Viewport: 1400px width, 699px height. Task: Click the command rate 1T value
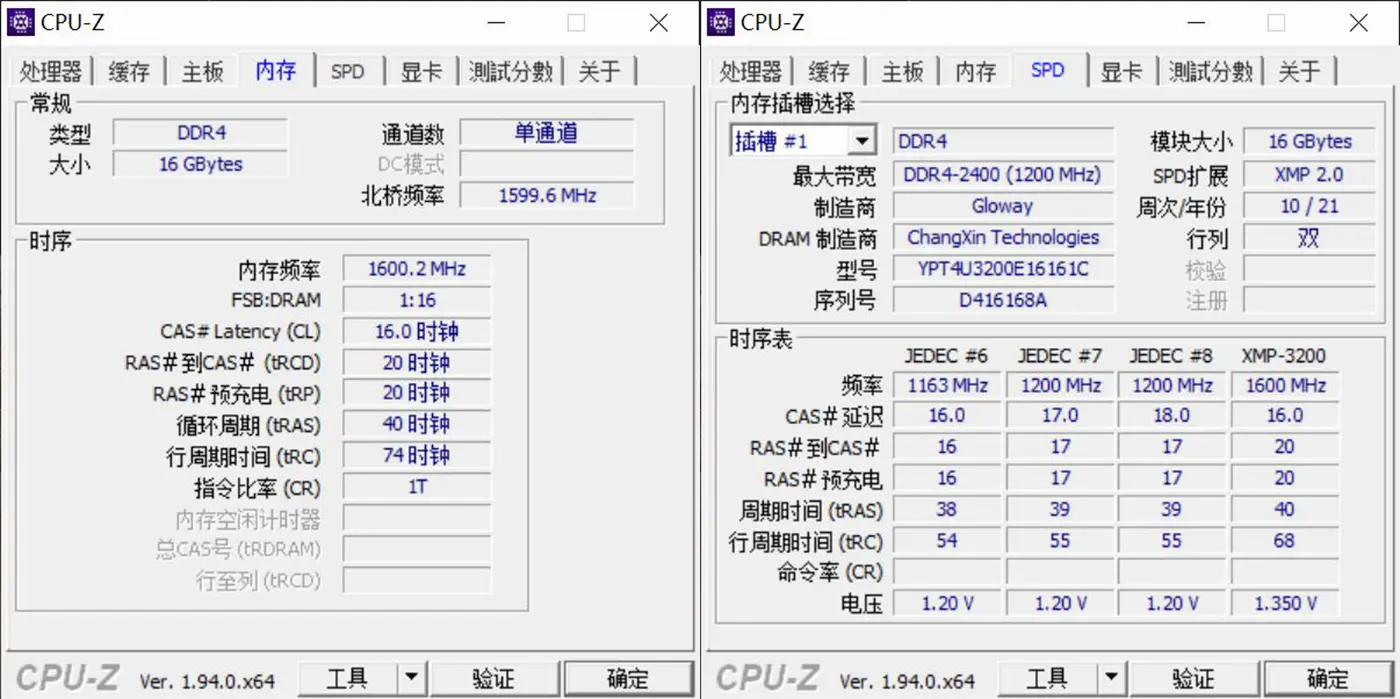click(x=417, y=487)
